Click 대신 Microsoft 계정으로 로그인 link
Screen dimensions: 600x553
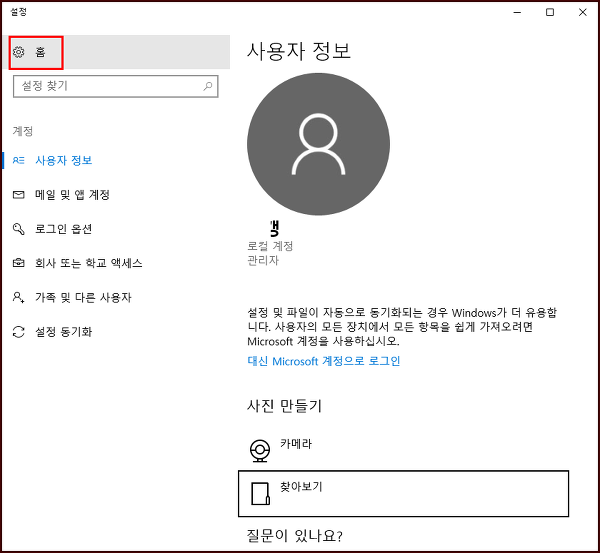[x=324, y=361]
